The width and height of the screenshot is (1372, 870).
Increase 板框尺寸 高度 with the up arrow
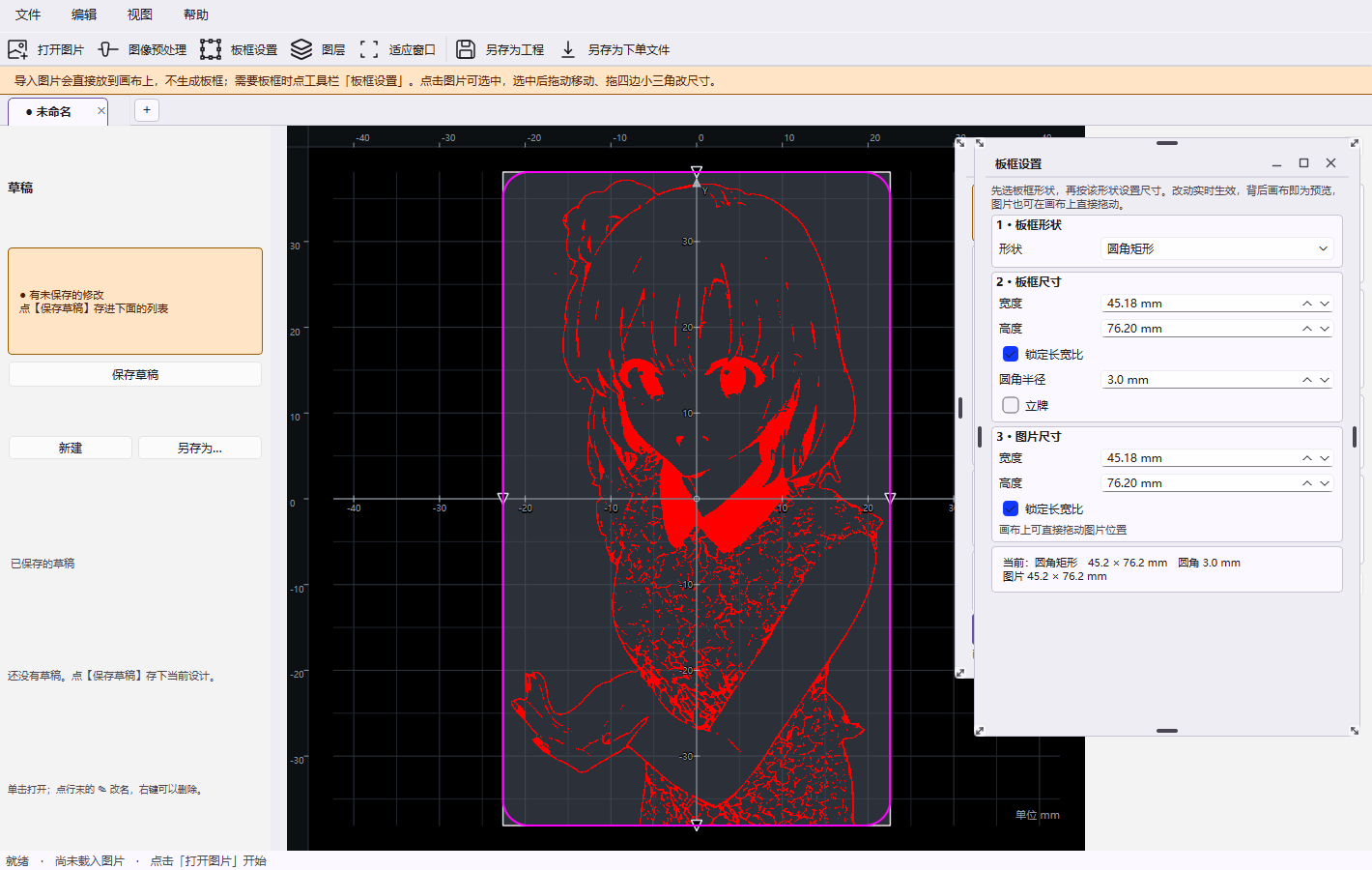pos(1307,329)
